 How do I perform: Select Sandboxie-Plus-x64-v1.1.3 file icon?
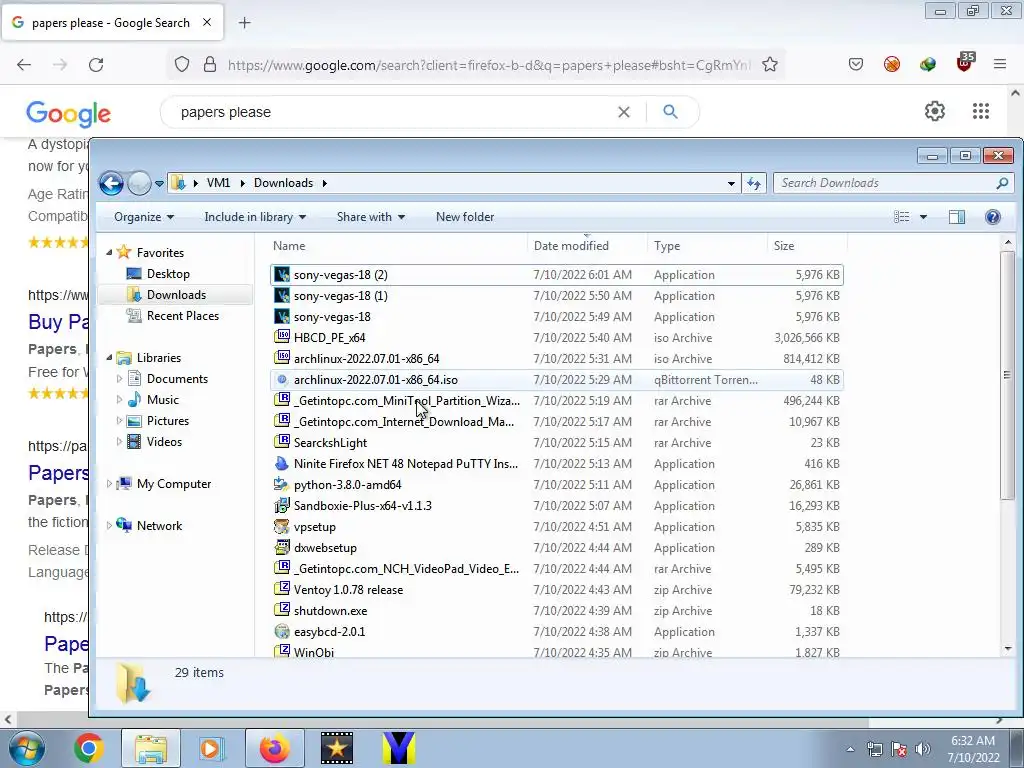[281, 505]
